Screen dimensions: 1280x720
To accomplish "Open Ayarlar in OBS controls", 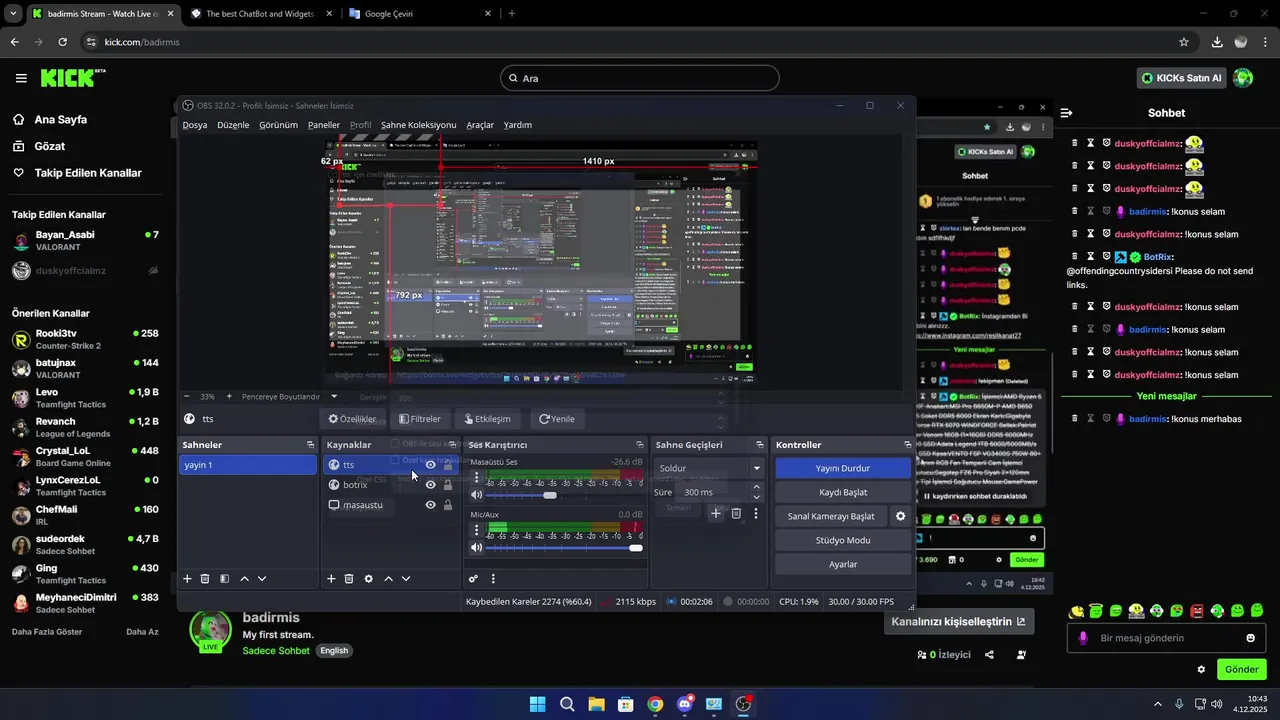I will click(x=843, y=564).
